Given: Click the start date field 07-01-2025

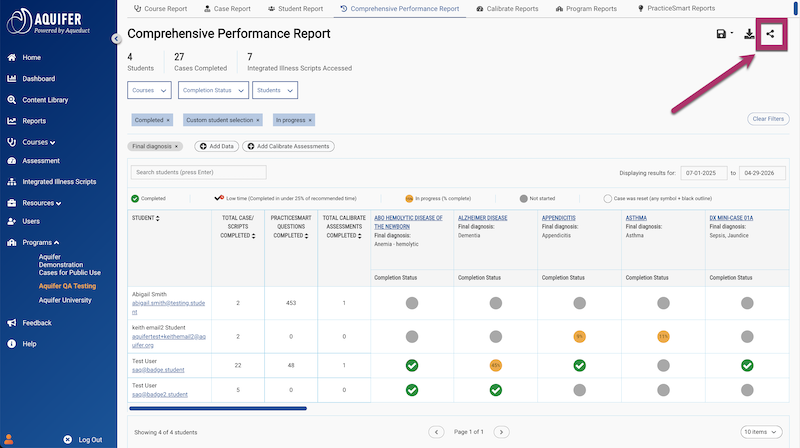Looking at the screenshot, I should tap(704, 173).
